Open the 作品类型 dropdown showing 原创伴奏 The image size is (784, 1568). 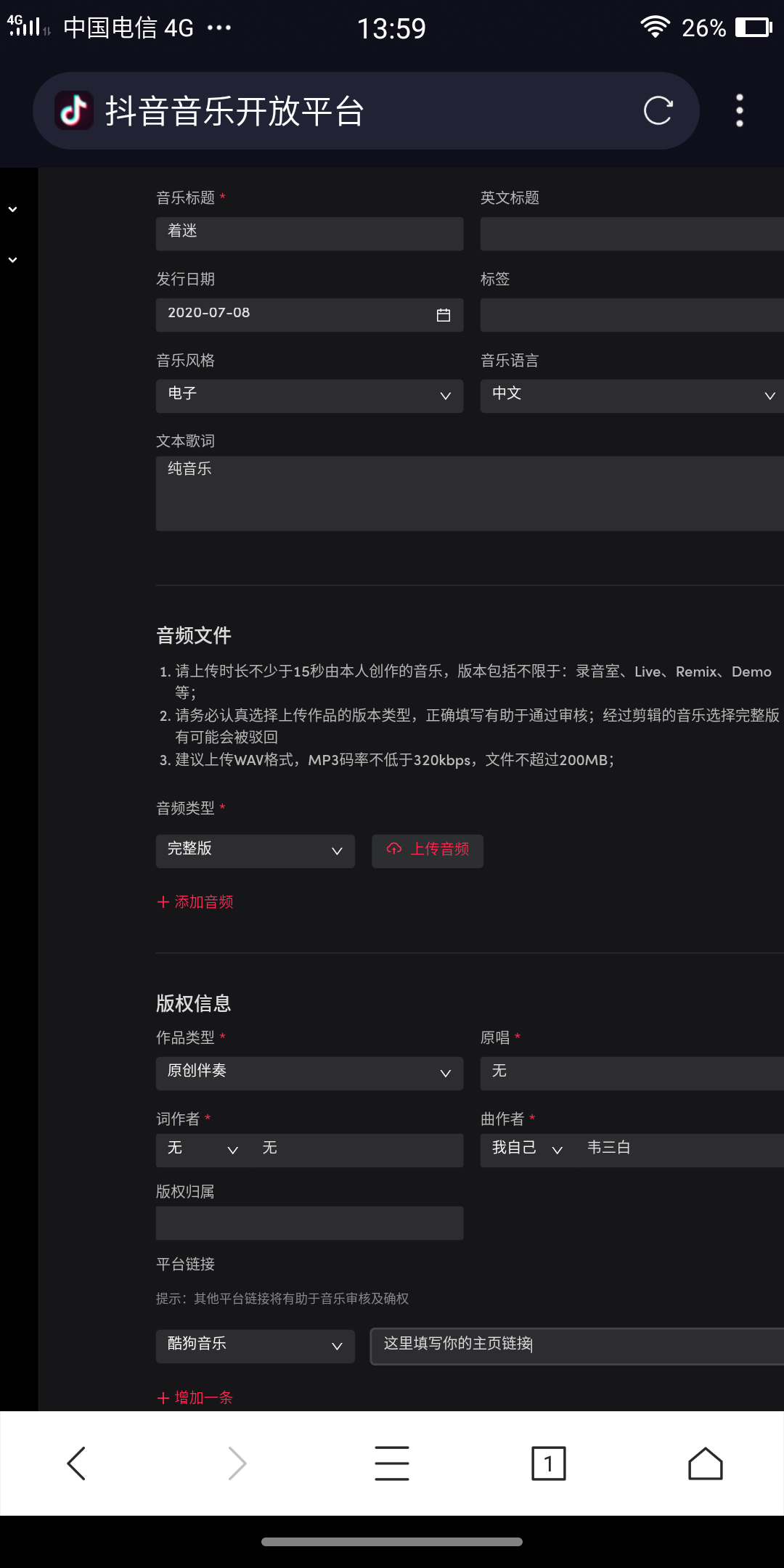click(309, 1073)
